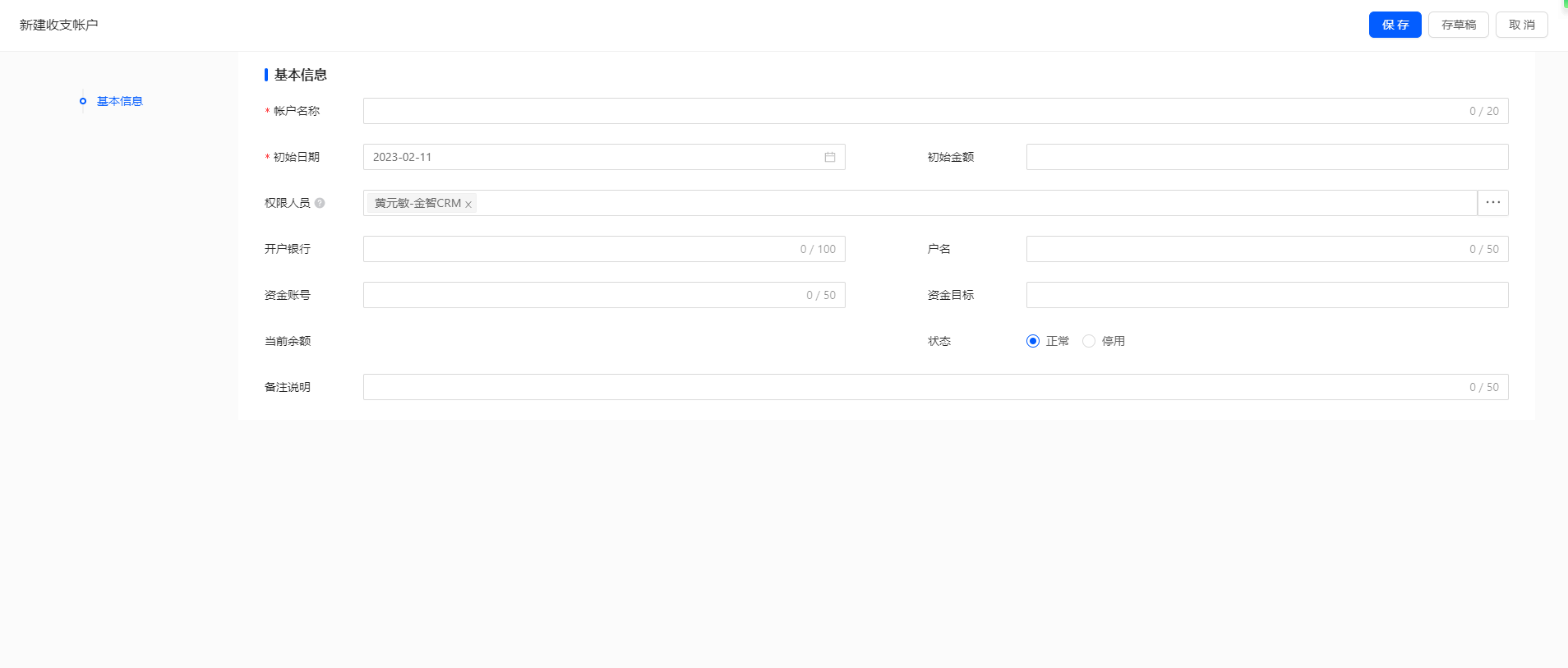
Task: Focus the 资金账号 input field
Action: pyautogui.click(x=604, y=295)
